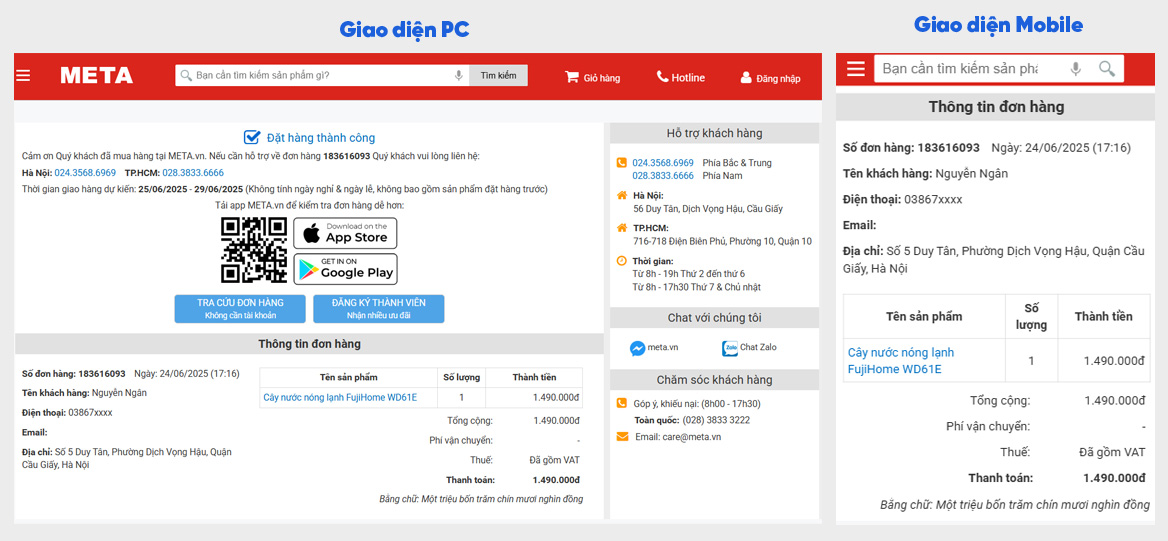Click the Hotline phone link
This screenshot has height=541, width=1168.
[x=681, y=77]
